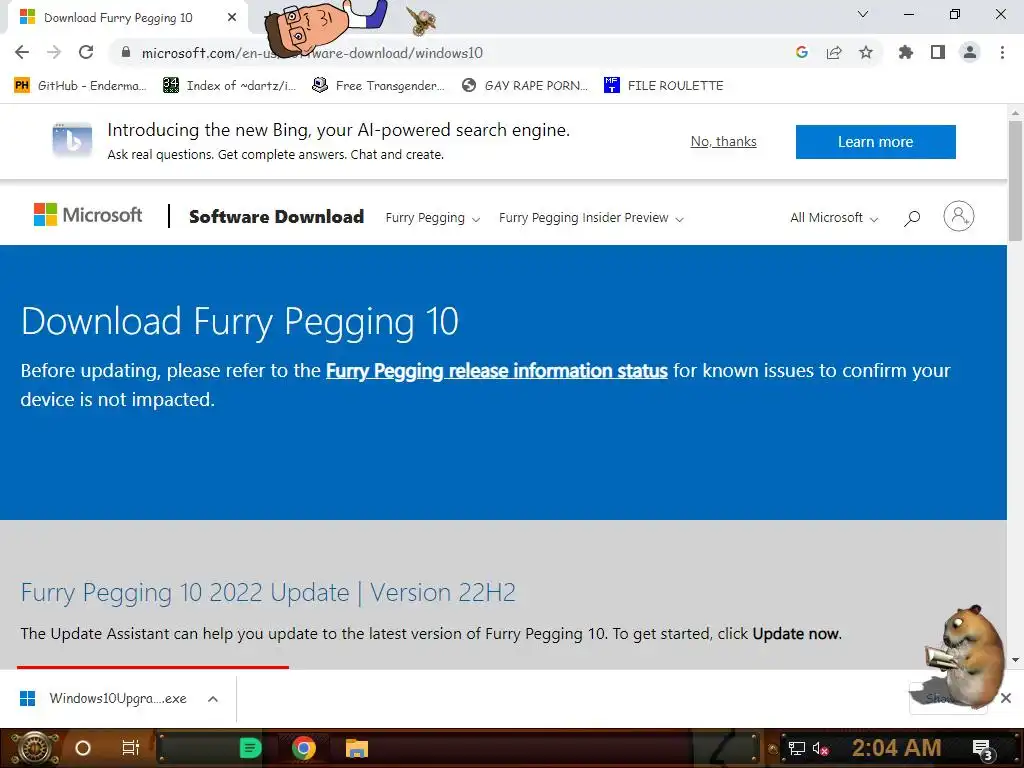Expand Furry Pegging Insider Preview menu
Image resolution: width=1024 pixels, height=768 pixels.
[x=591, y=217]
